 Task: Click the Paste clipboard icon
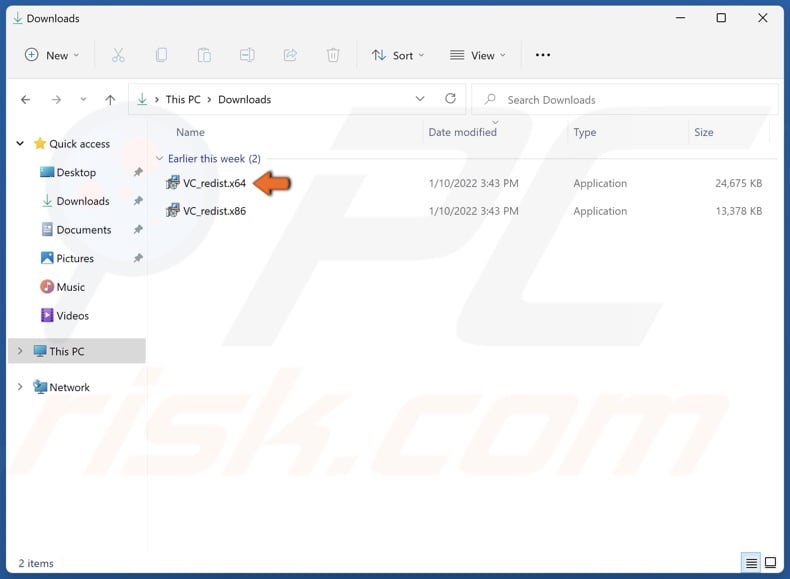pos(204,55)
